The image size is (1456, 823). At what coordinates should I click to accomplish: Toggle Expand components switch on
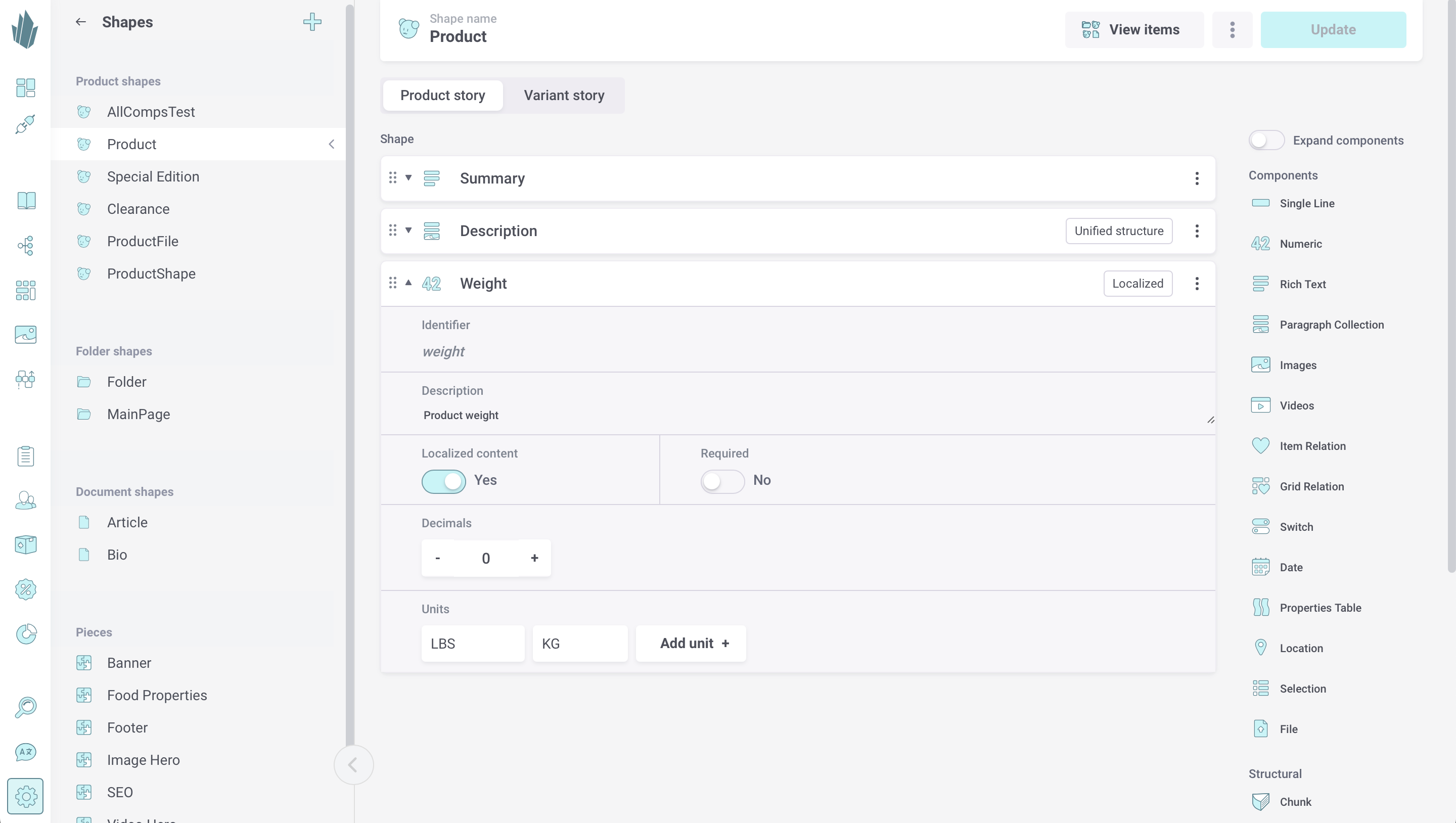[1266, 140]
